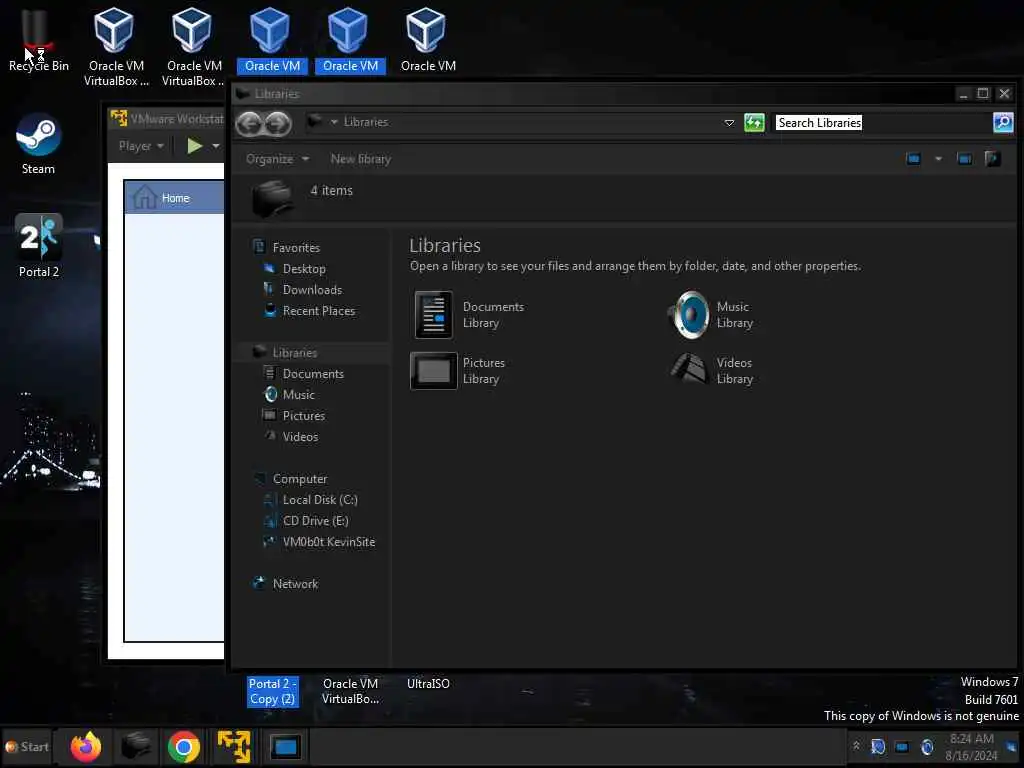Click the speaker volume tray icon
The width and height of the screenshot is (1024, 768).
pos(927,746)
